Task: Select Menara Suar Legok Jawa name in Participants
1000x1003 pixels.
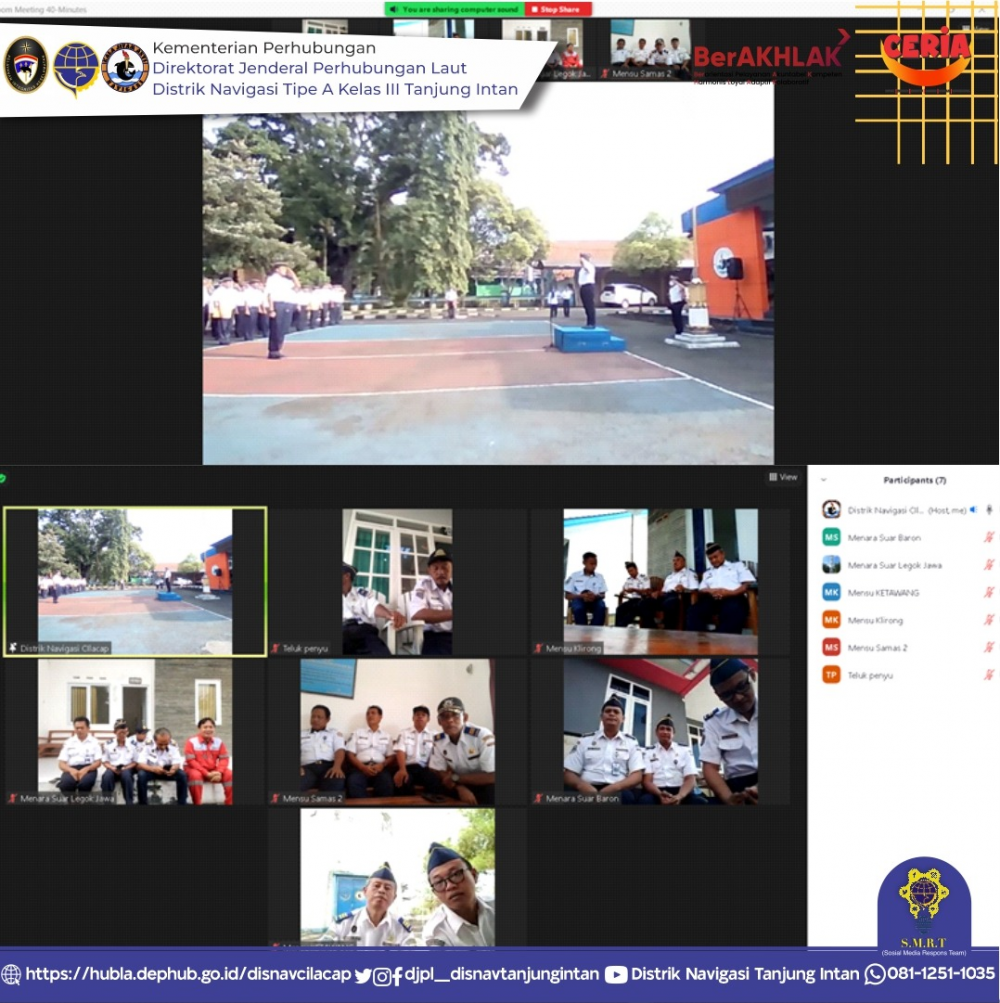Action: 894,565
